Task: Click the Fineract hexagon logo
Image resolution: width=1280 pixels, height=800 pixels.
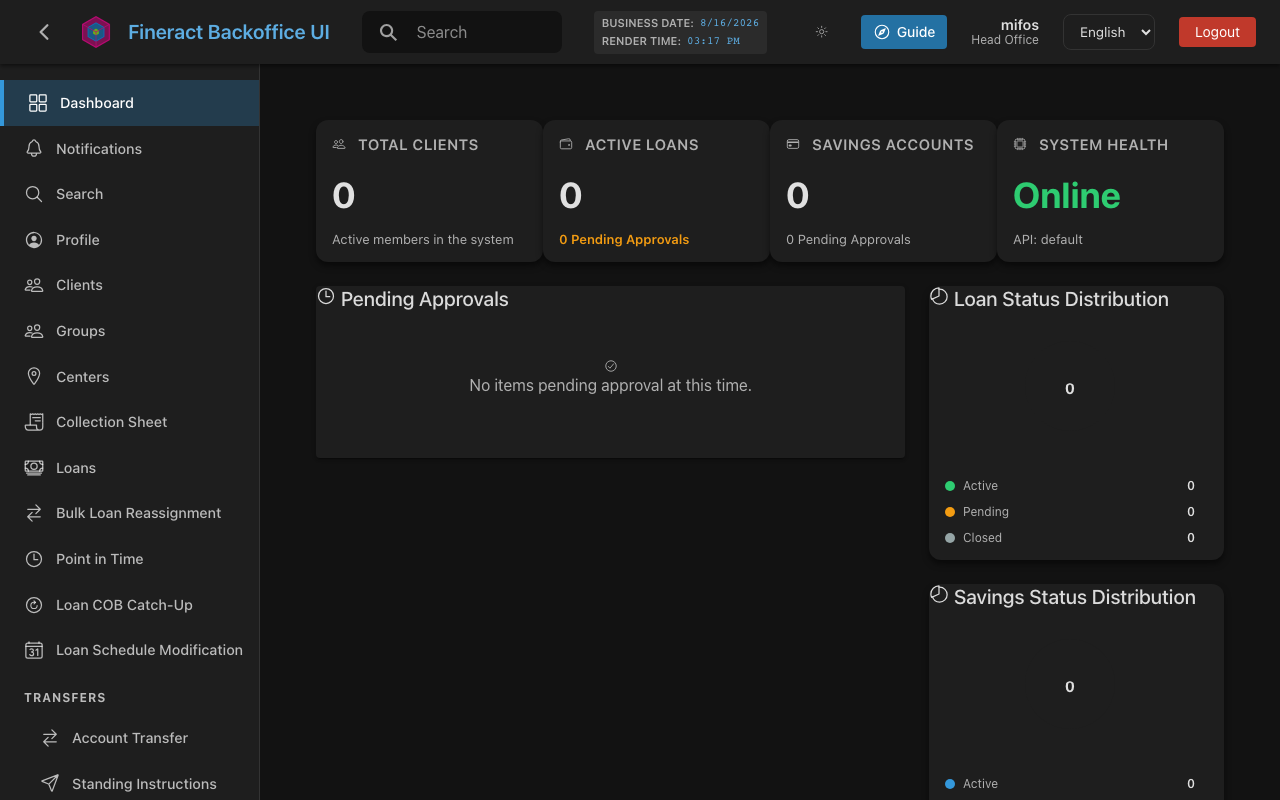Action: (x=96, y=32)
